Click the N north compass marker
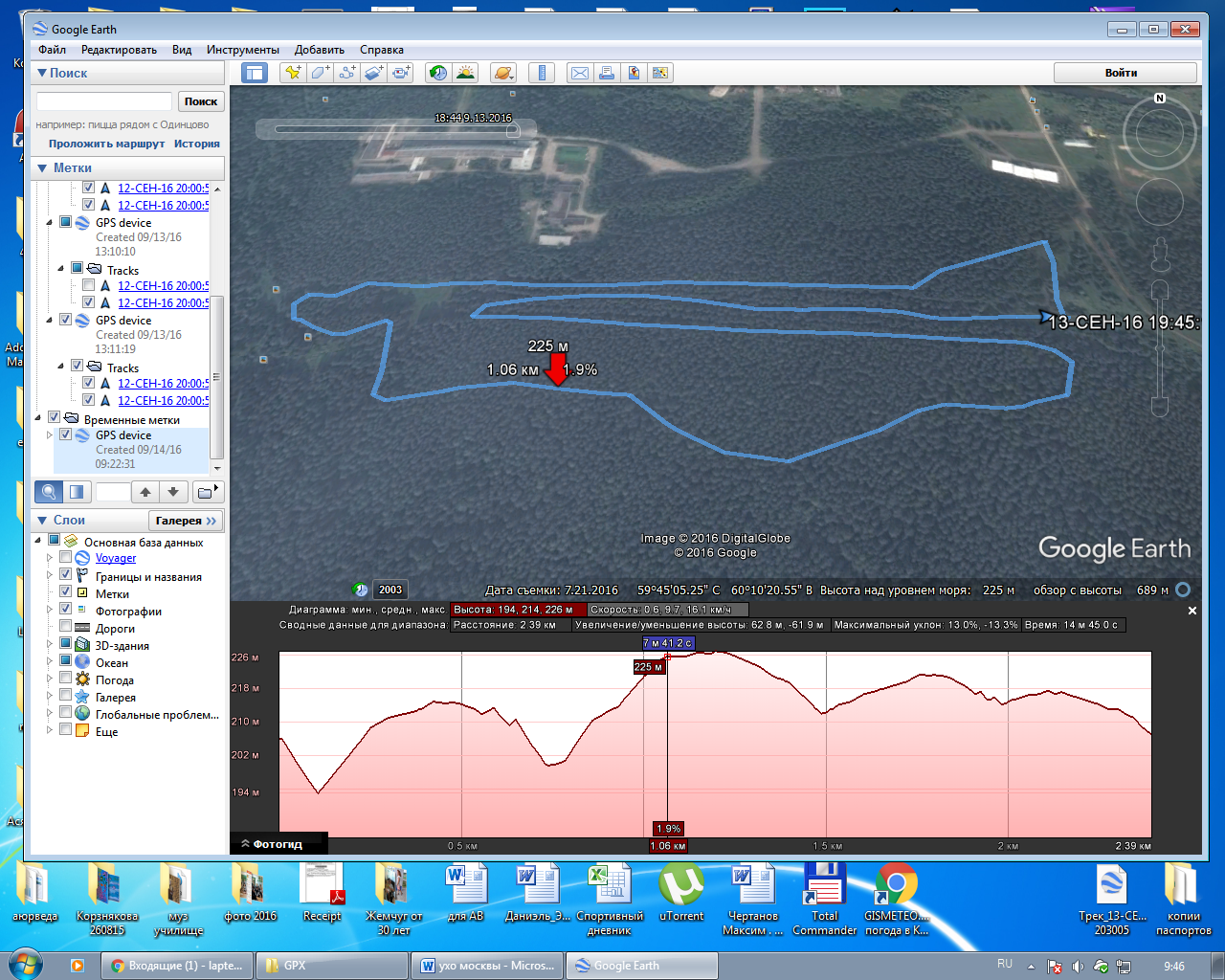Screen dimensions: 1225x980 pyautogui.click(x=1160, y=99)
